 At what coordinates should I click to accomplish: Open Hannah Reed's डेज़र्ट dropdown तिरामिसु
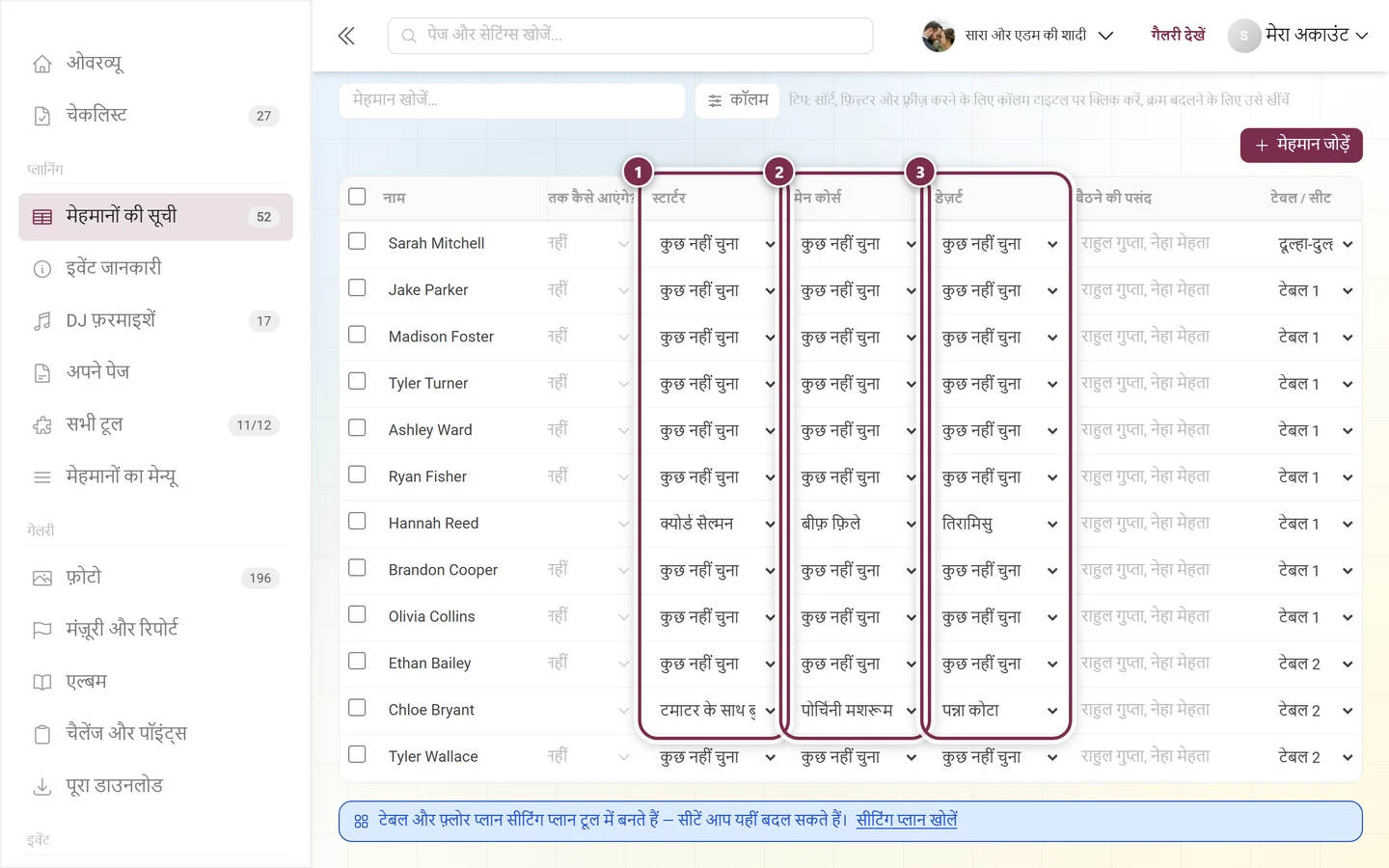(x=999, y=524)
